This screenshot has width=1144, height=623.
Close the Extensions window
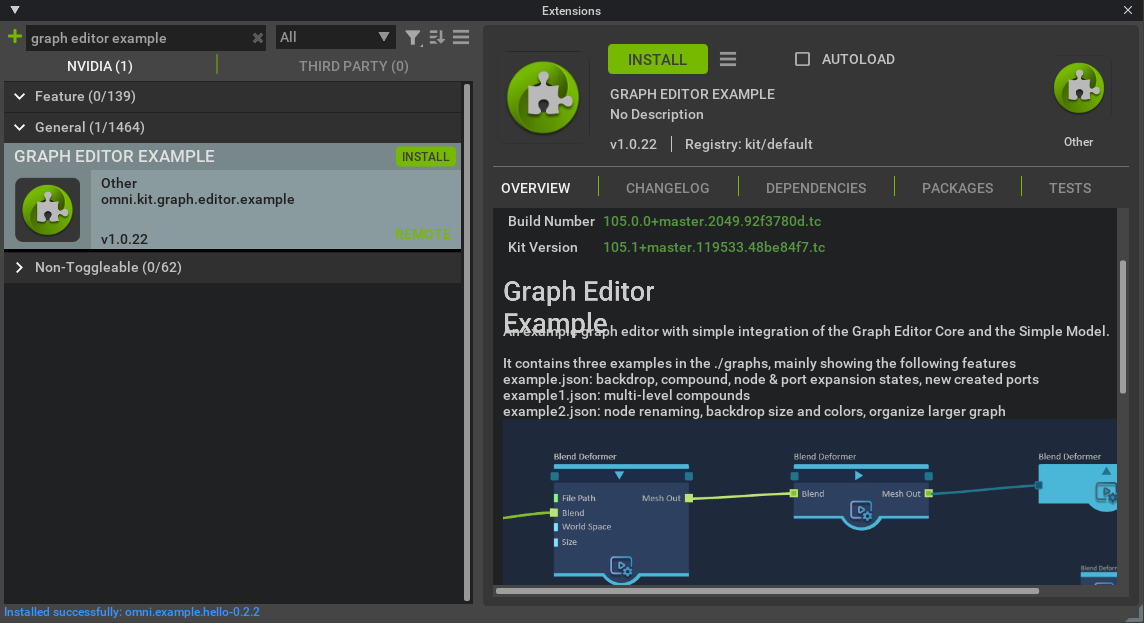(1128, 10)
